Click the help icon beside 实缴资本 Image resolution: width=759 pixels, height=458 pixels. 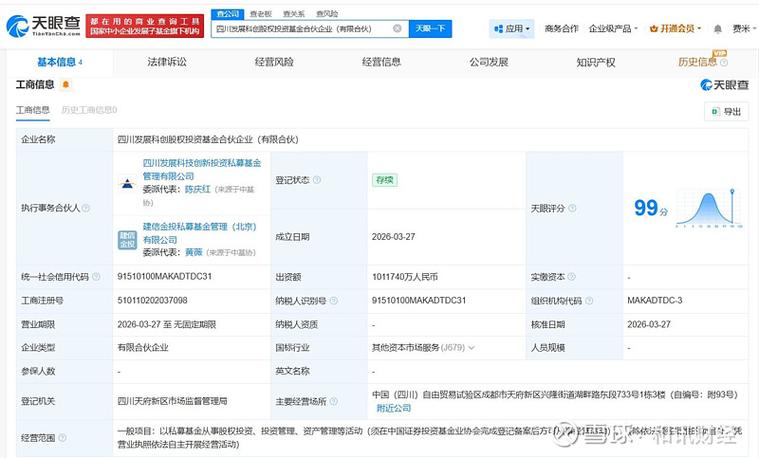point(571,277)
